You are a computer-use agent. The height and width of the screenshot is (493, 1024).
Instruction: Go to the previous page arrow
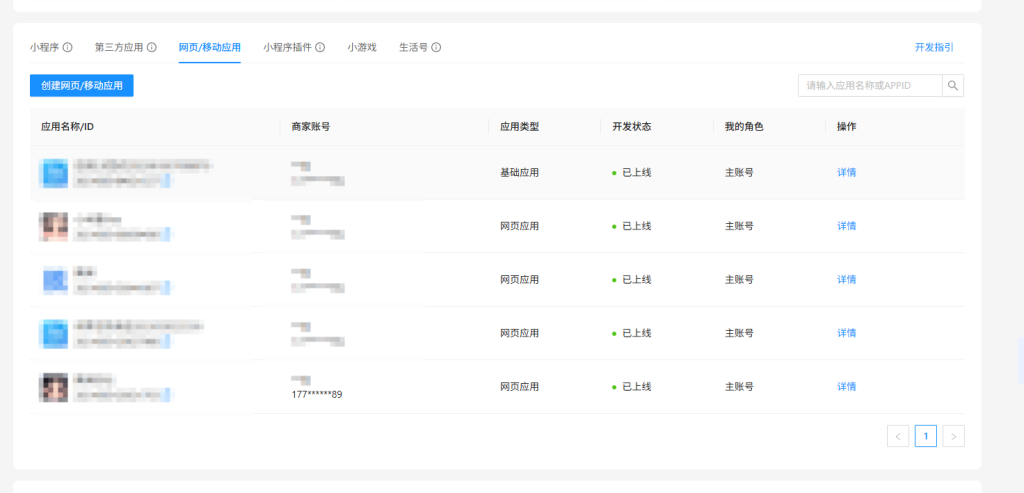click(x=898, y=436)
